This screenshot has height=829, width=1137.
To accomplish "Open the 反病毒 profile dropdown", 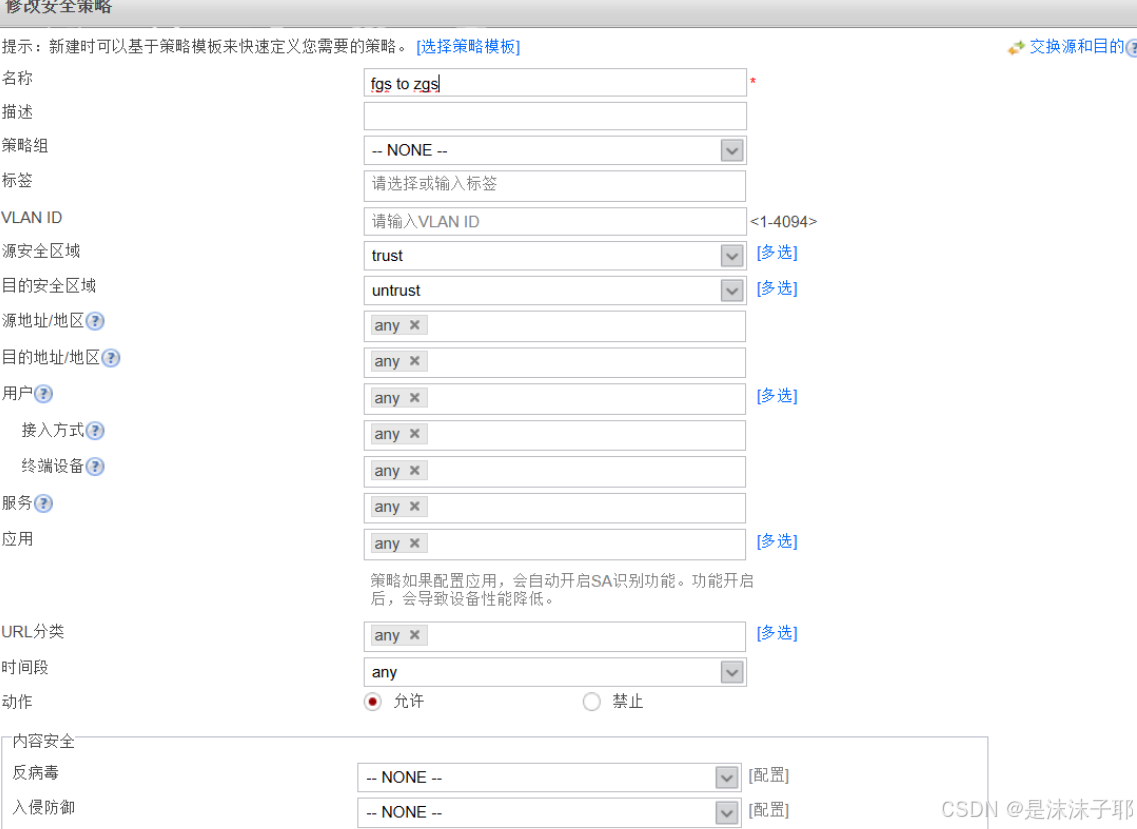I will [727, 777].
